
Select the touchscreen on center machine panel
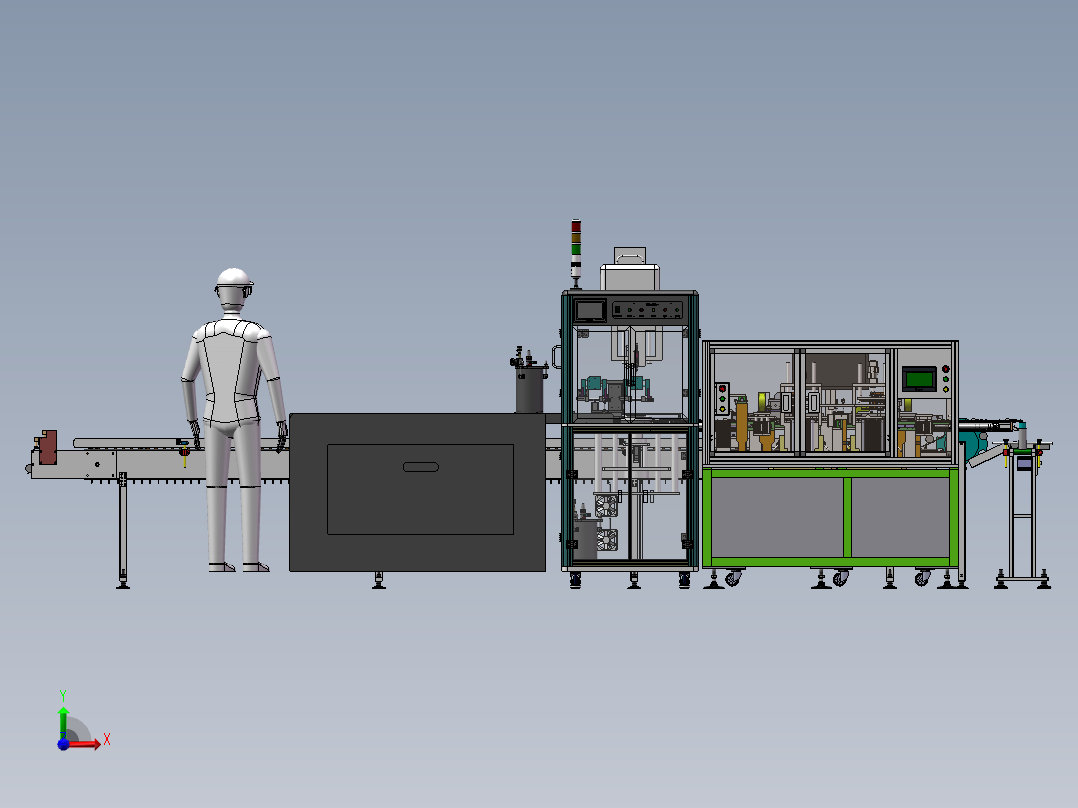590,311
